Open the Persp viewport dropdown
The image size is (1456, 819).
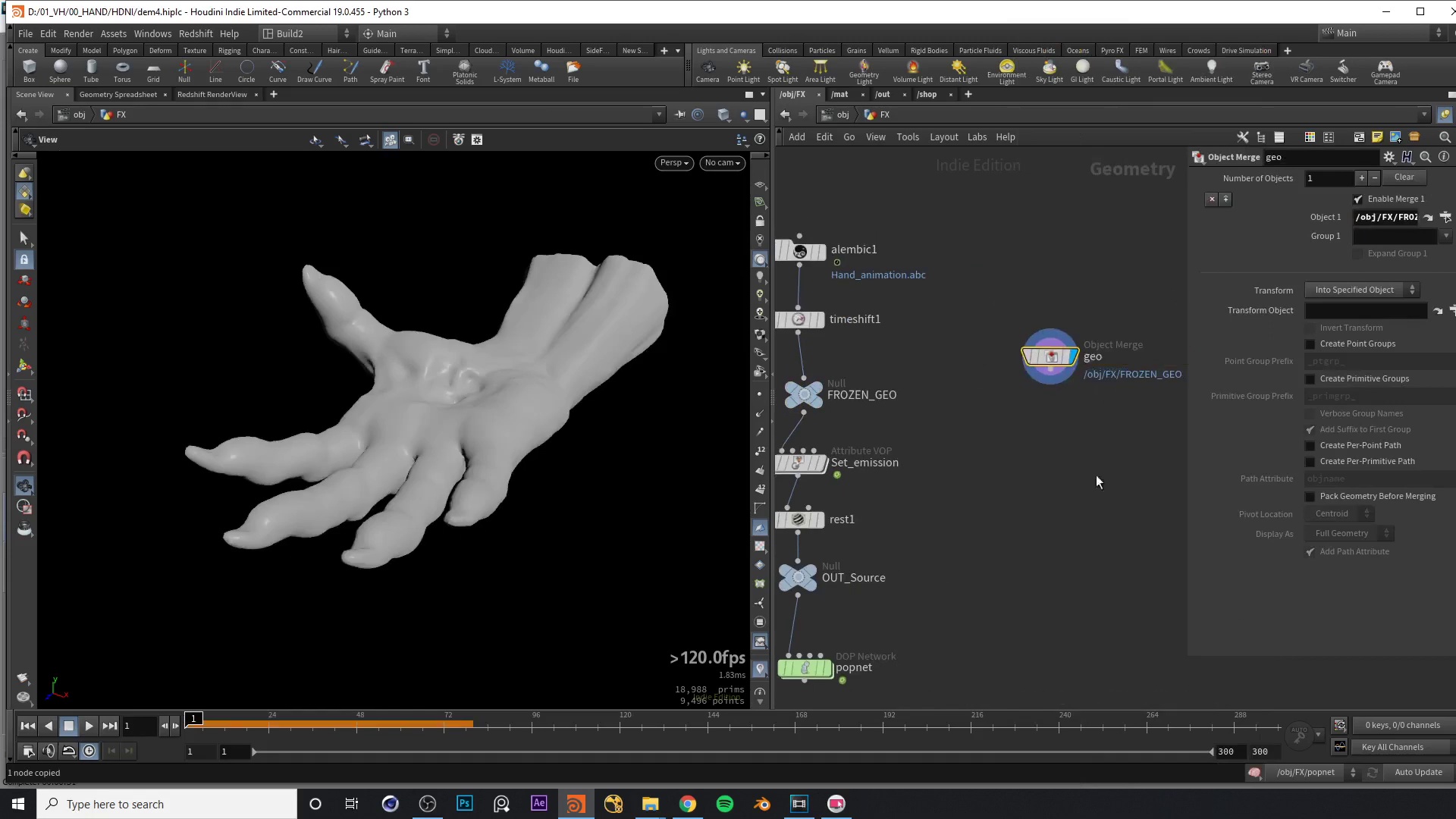point(673,163)
